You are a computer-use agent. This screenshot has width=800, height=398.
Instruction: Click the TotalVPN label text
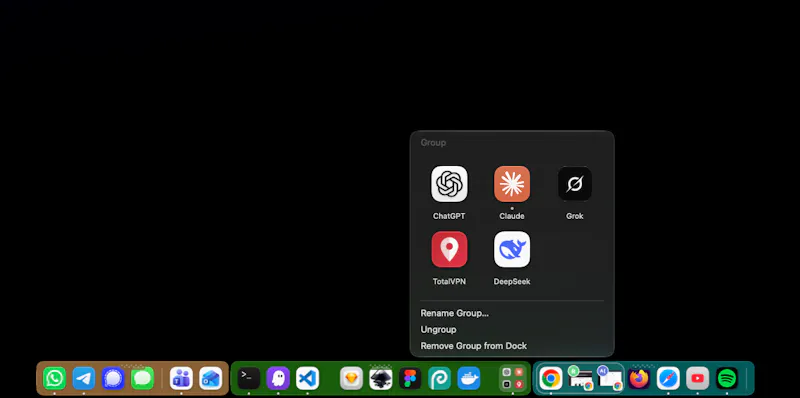[449, 282]
